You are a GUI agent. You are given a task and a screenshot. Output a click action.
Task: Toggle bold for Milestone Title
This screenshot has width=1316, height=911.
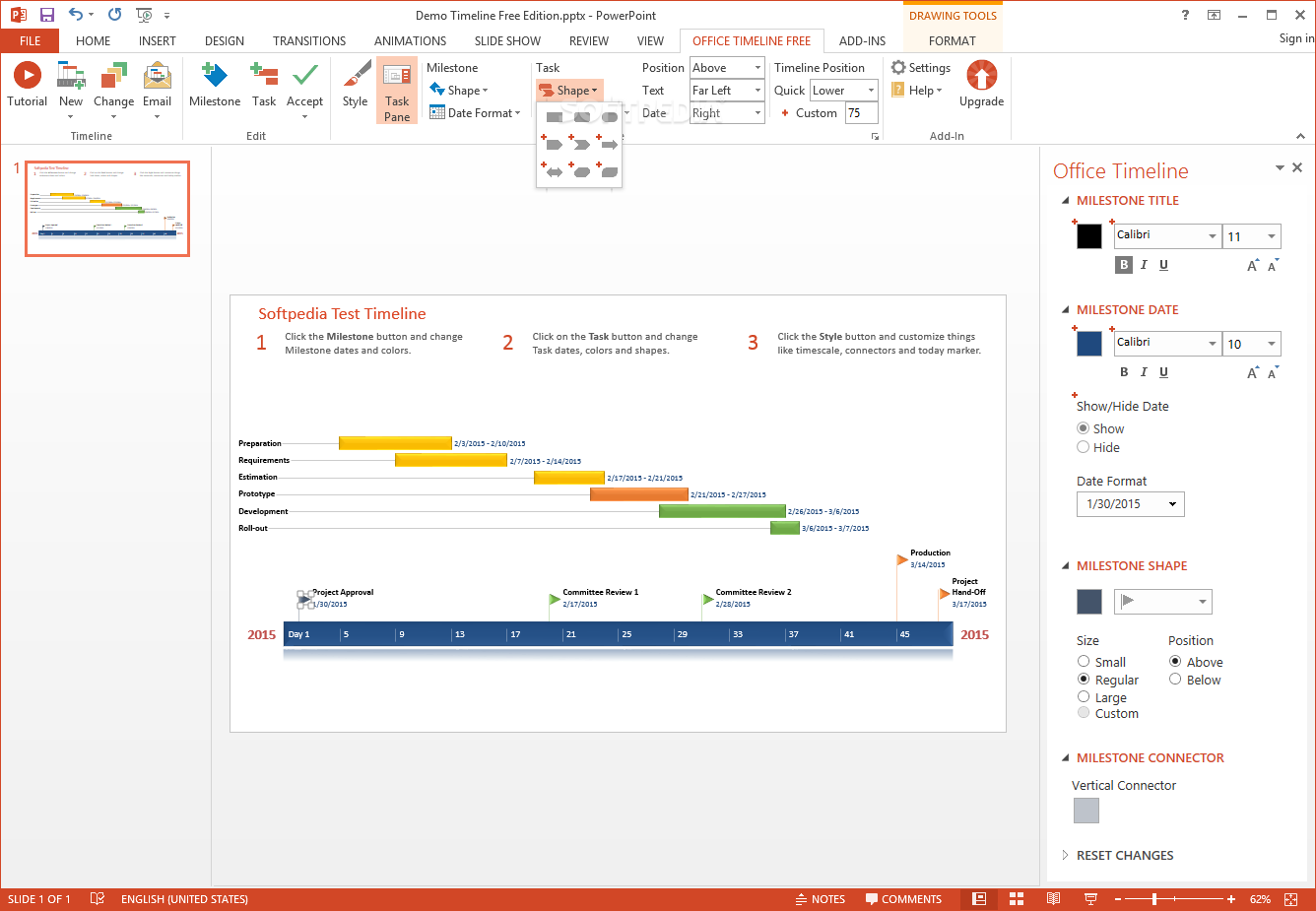(x=1124, y=265)
